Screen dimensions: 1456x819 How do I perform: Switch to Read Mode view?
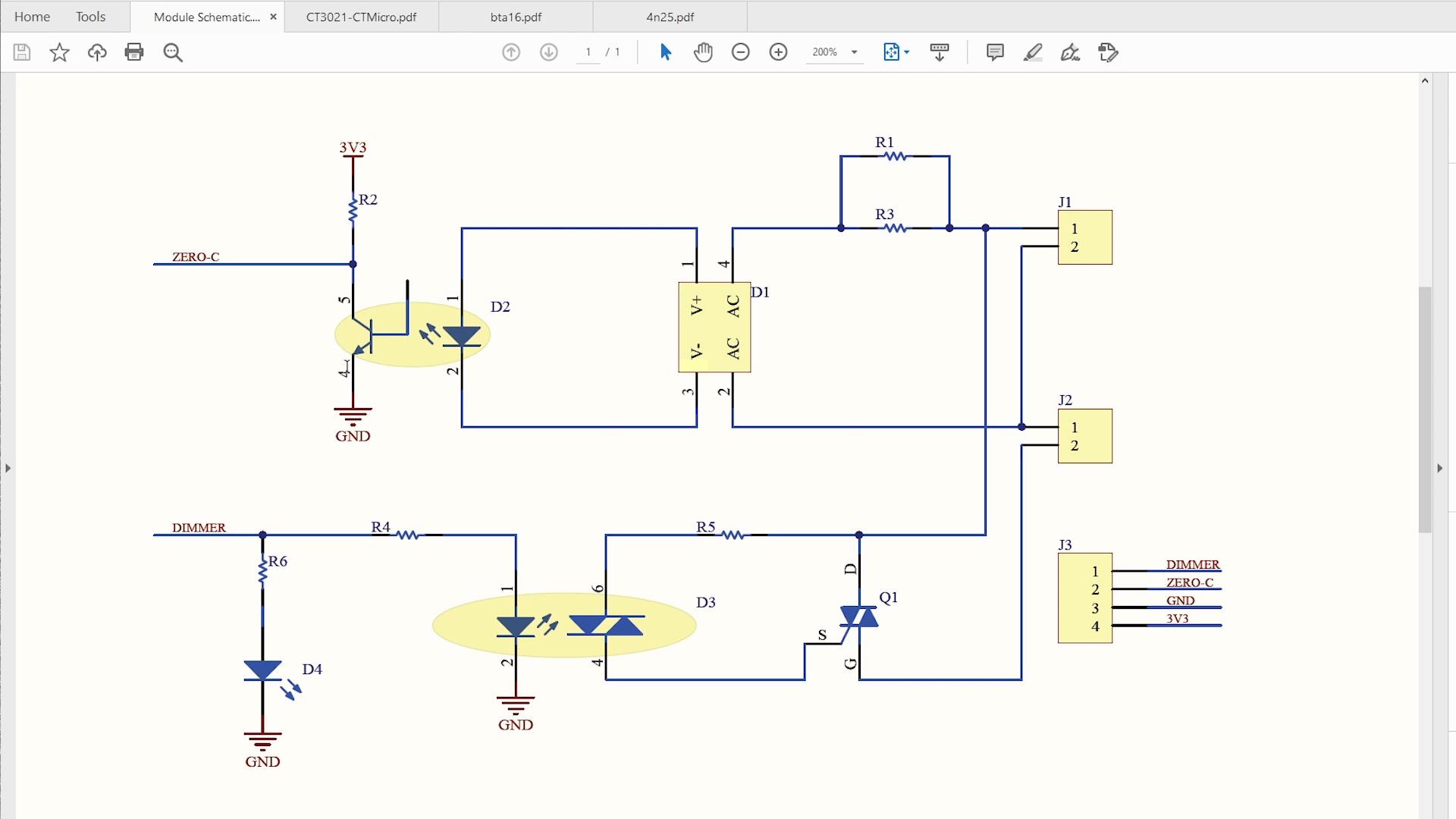point(939,52)
